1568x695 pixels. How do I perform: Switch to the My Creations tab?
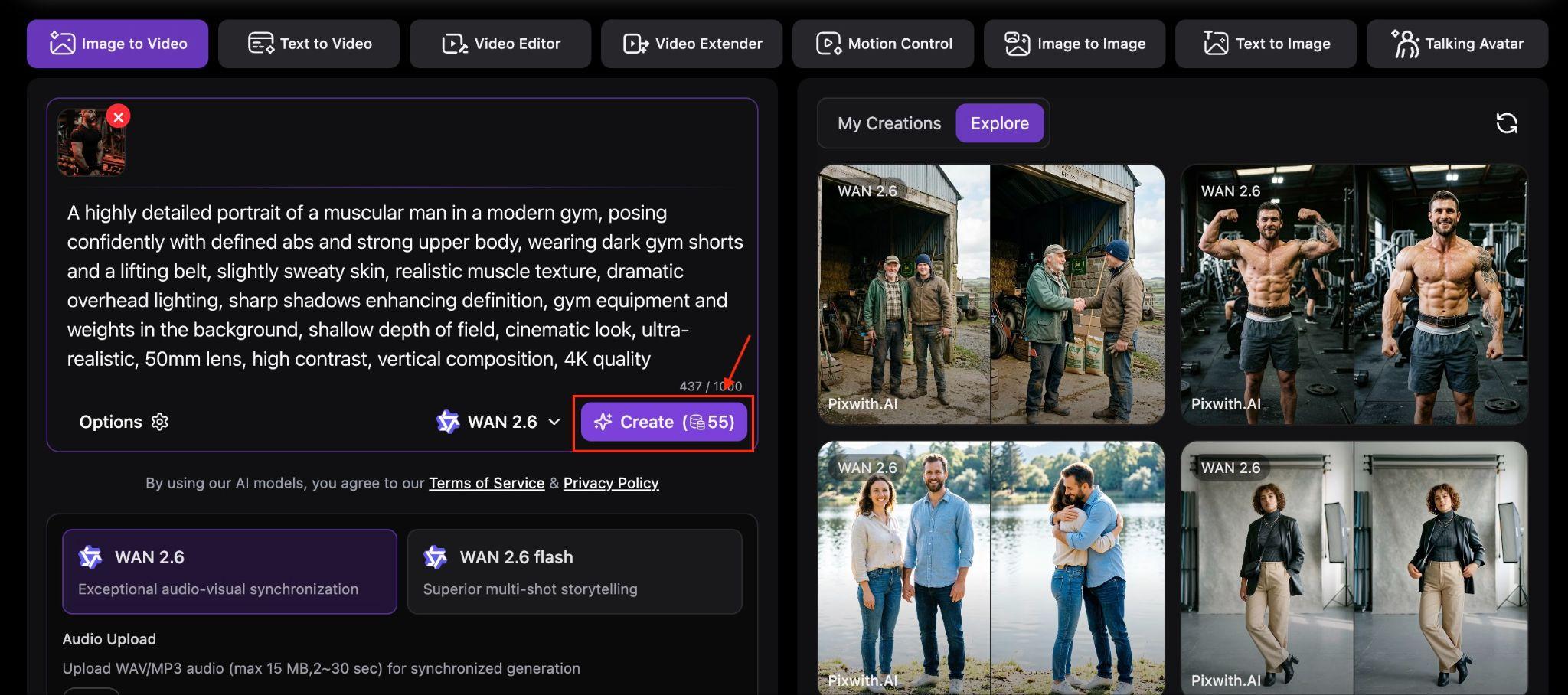(x=889, y=123)
